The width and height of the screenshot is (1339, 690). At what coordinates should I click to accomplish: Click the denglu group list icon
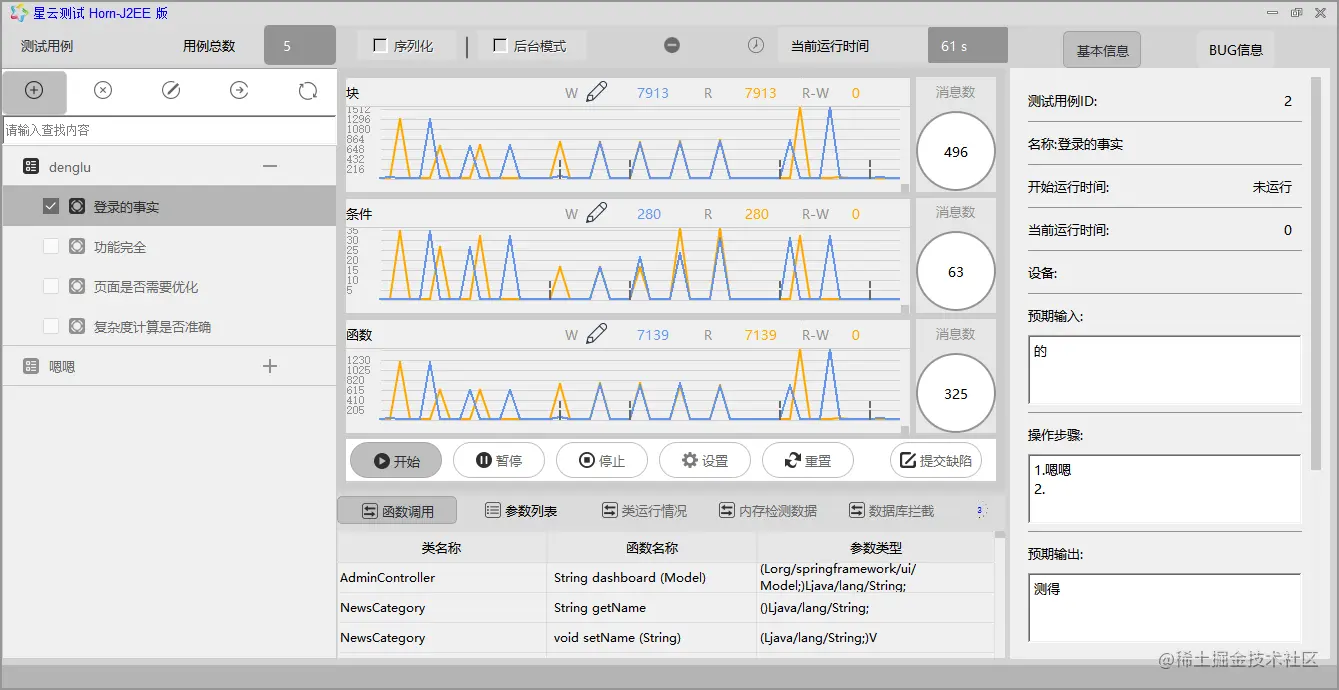(31, 167)
